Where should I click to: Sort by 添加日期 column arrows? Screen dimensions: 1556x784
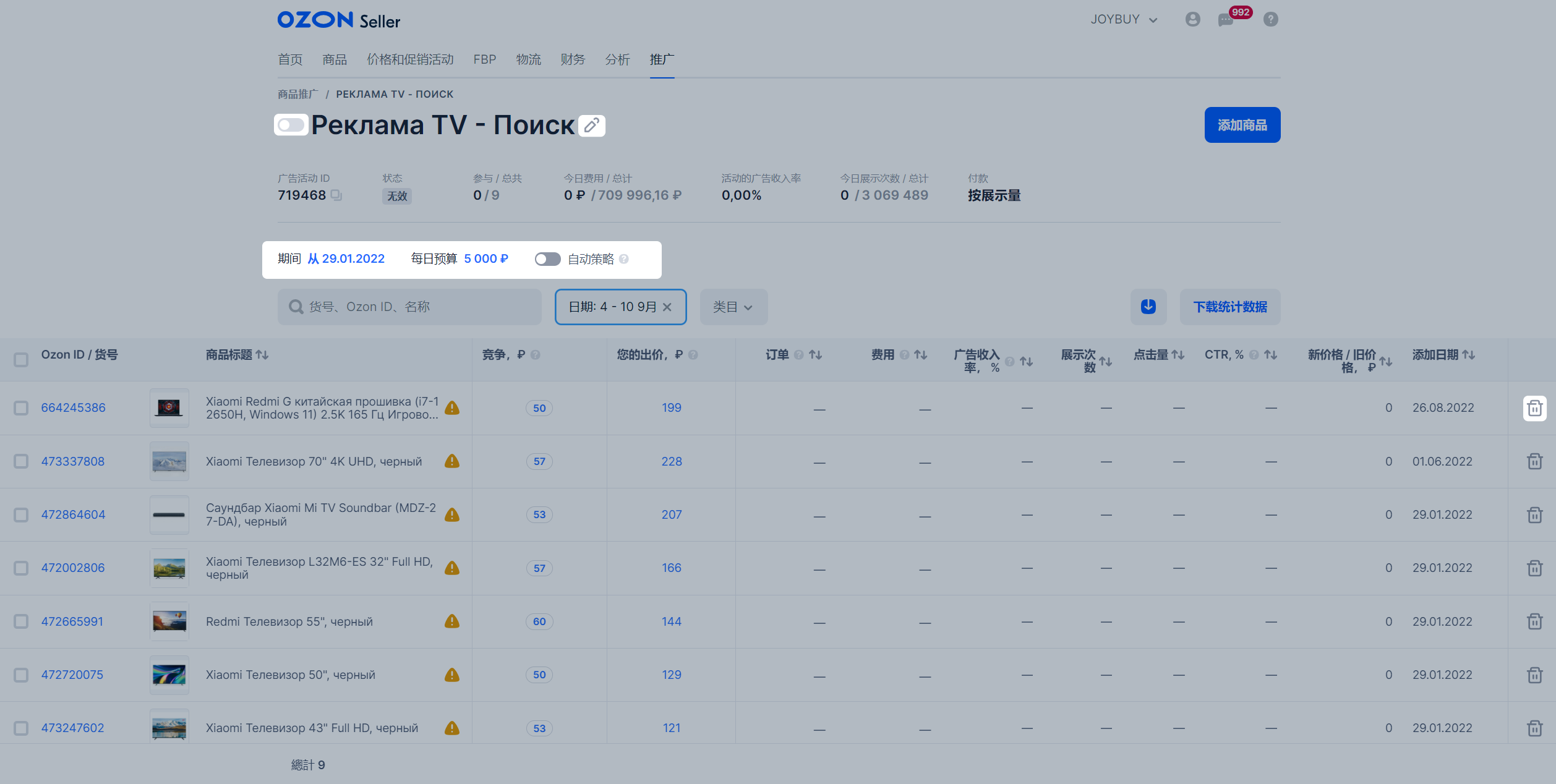(1469, 355)
